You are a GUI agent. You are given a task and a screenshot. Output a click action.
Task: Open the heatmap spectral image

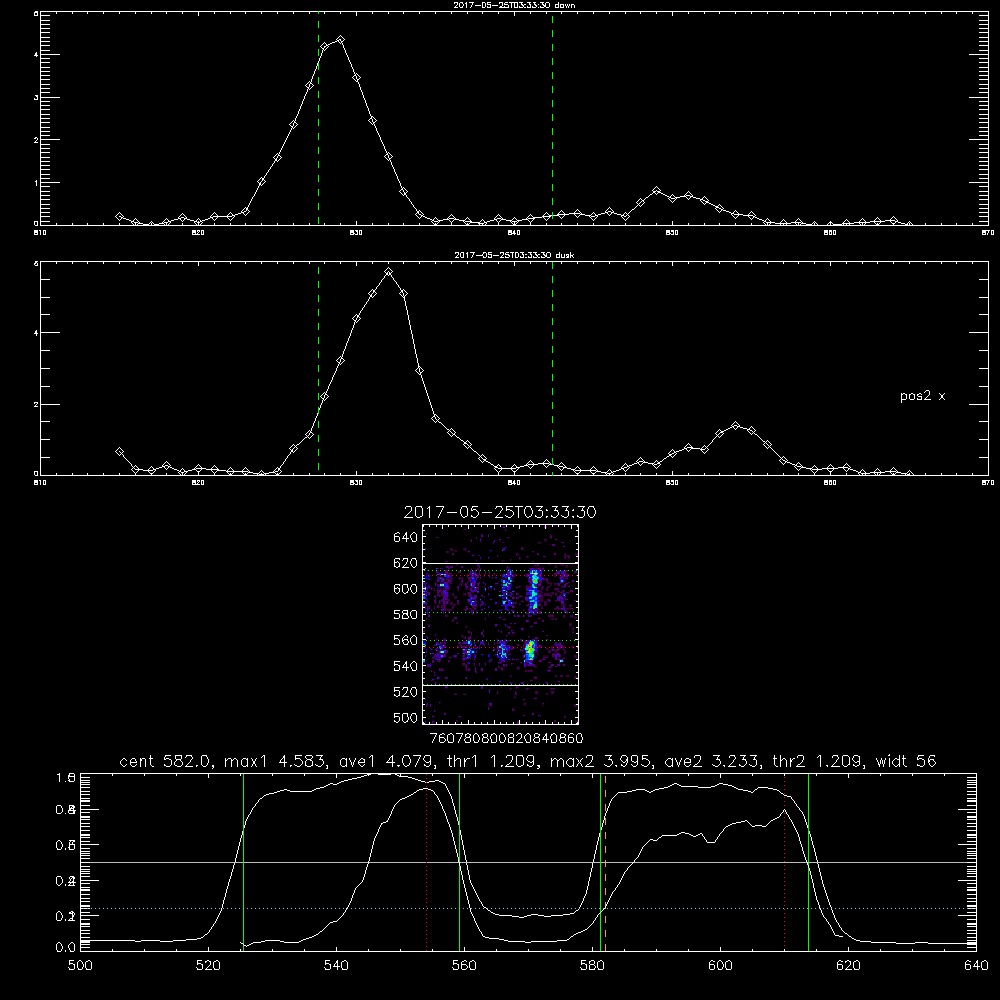pyautogui.click(x=501, y=624)
